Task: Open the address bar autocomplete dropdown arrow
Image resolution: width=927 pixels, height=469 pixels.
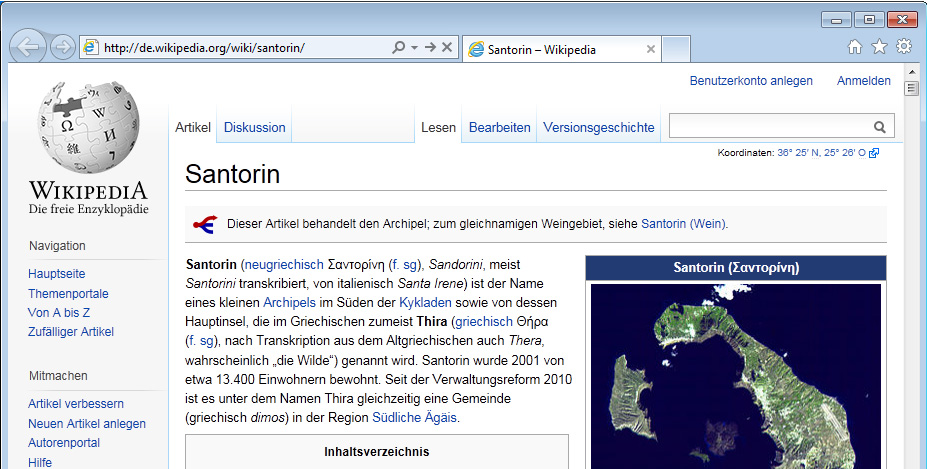Action: [414, 47]
